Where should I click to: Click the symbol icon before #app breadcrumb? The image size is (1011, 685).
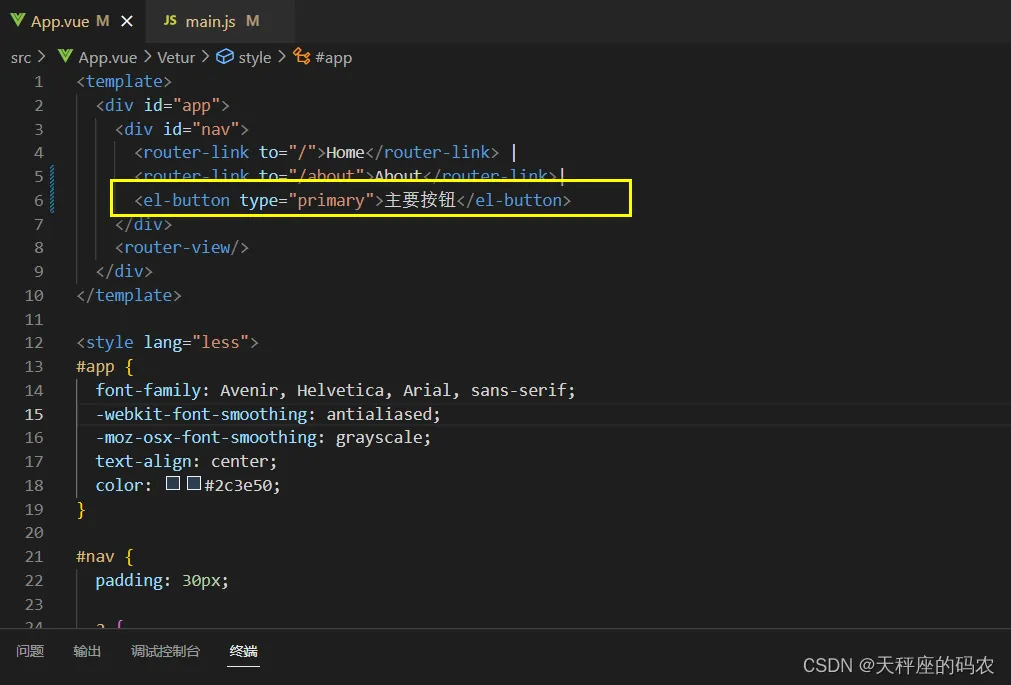click(302, 56)
